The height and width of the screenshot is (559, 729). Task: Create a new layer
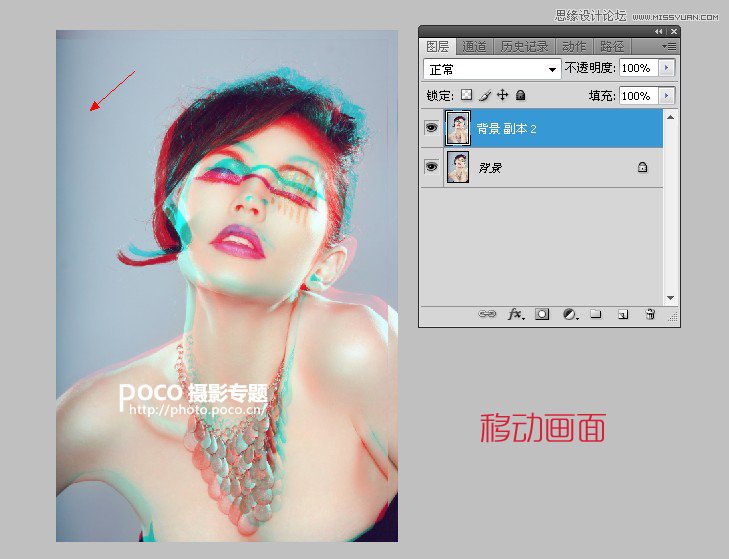623,315
